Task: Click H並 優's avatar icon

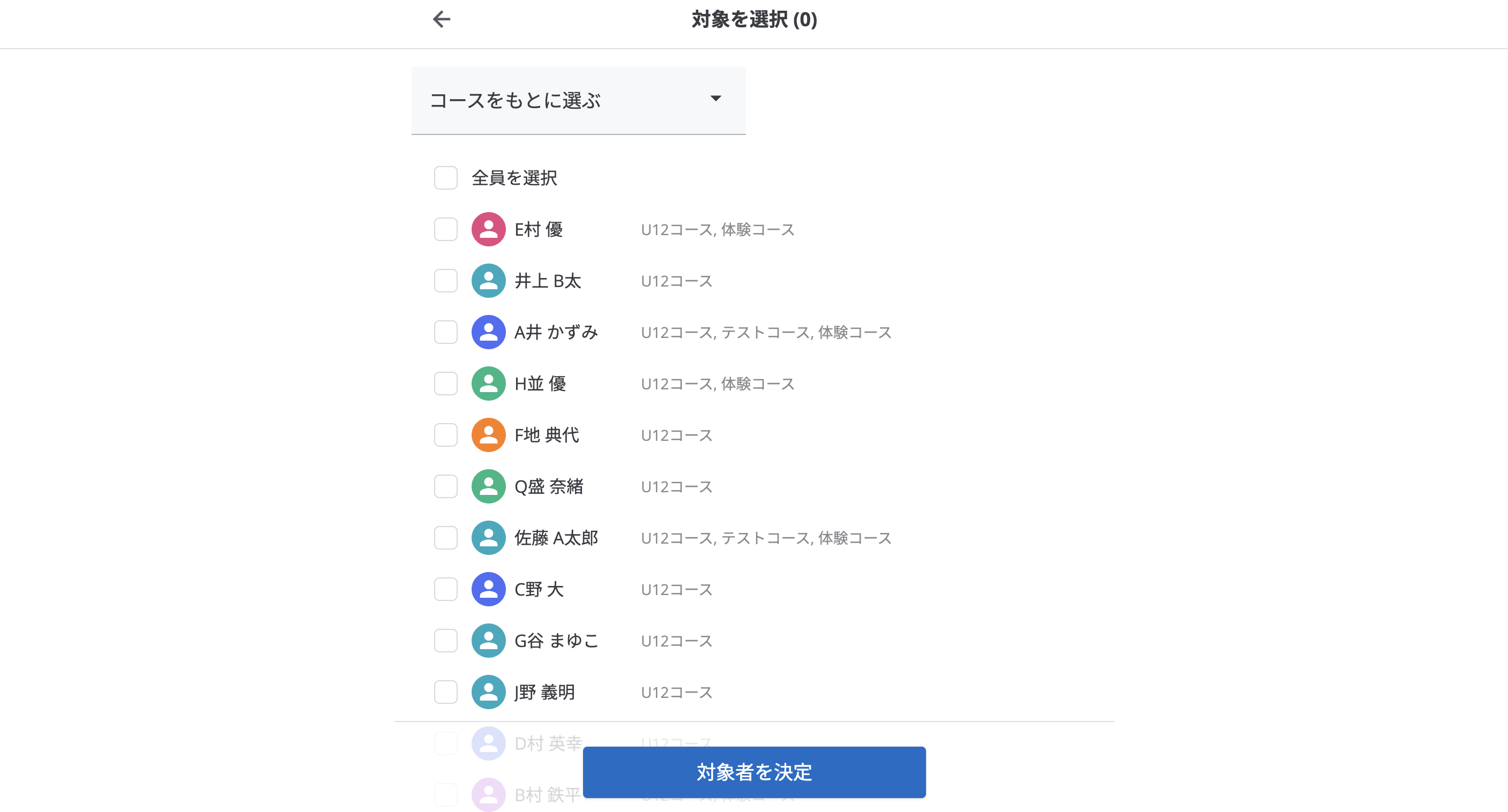Action: pyautogui.click(x=488, y=384)
